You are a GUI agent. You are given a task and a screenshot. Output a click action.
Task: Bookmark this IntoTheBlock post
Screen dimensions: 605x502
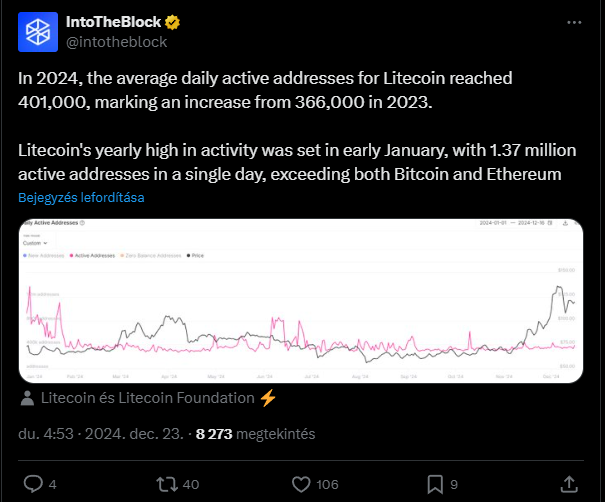[435, 484]
